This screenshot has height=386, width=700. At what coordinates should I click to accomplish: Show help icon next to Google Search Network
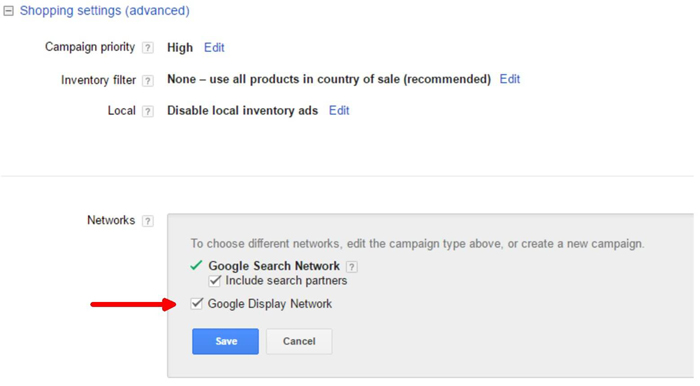352,267
